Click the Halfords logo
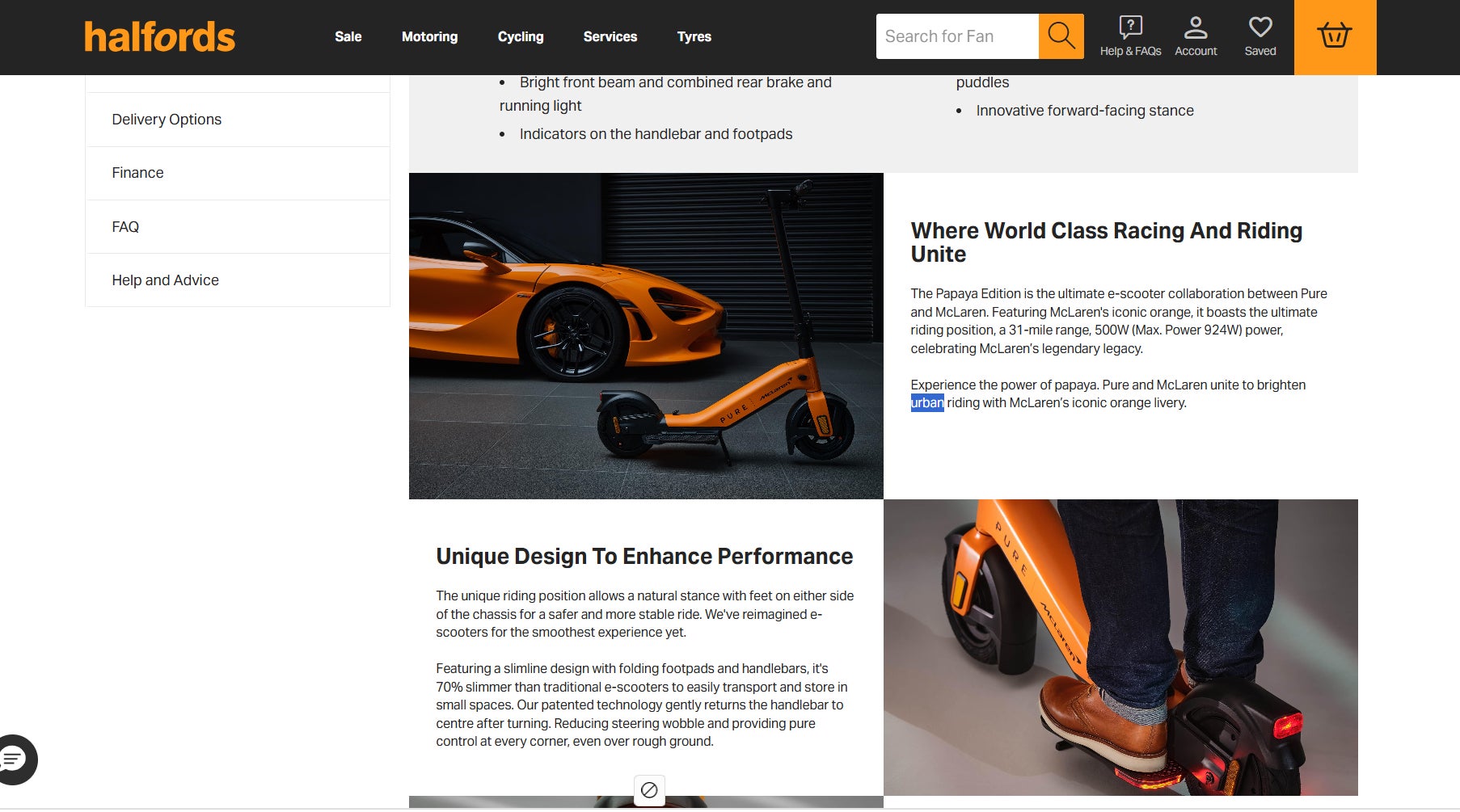 [160, 37]
